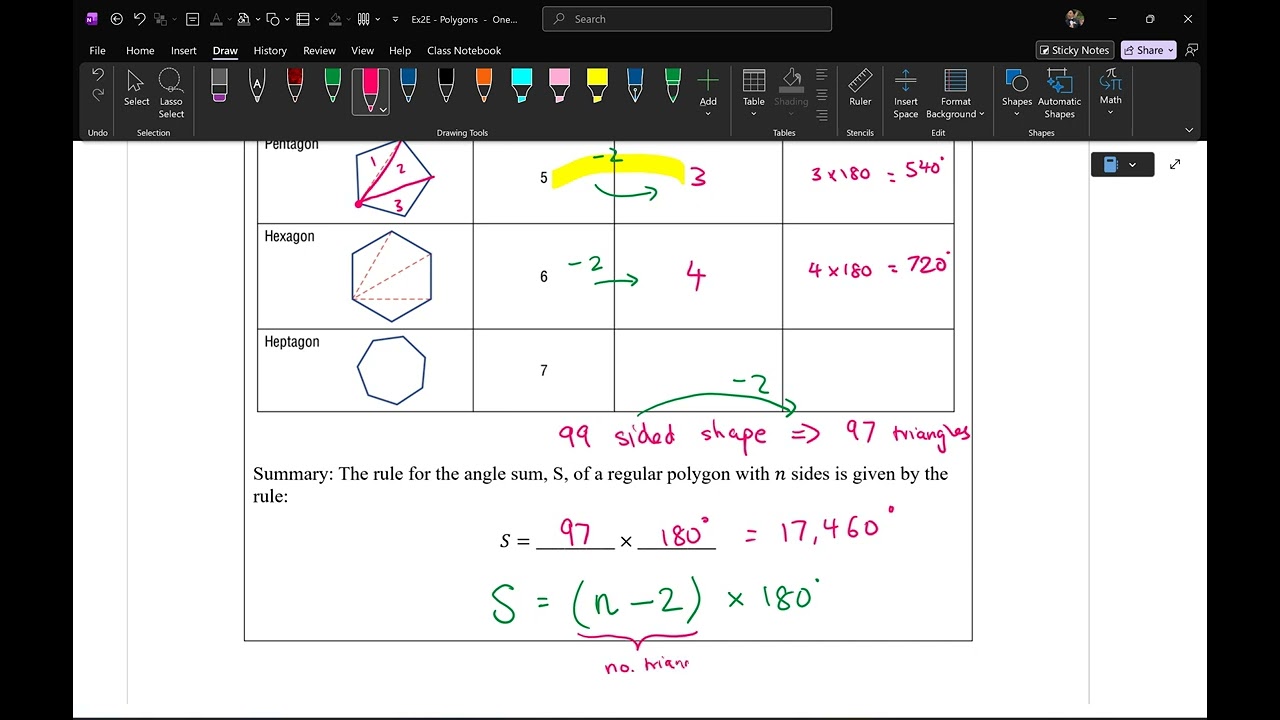Click the heptagon shape image

(392, 370)
